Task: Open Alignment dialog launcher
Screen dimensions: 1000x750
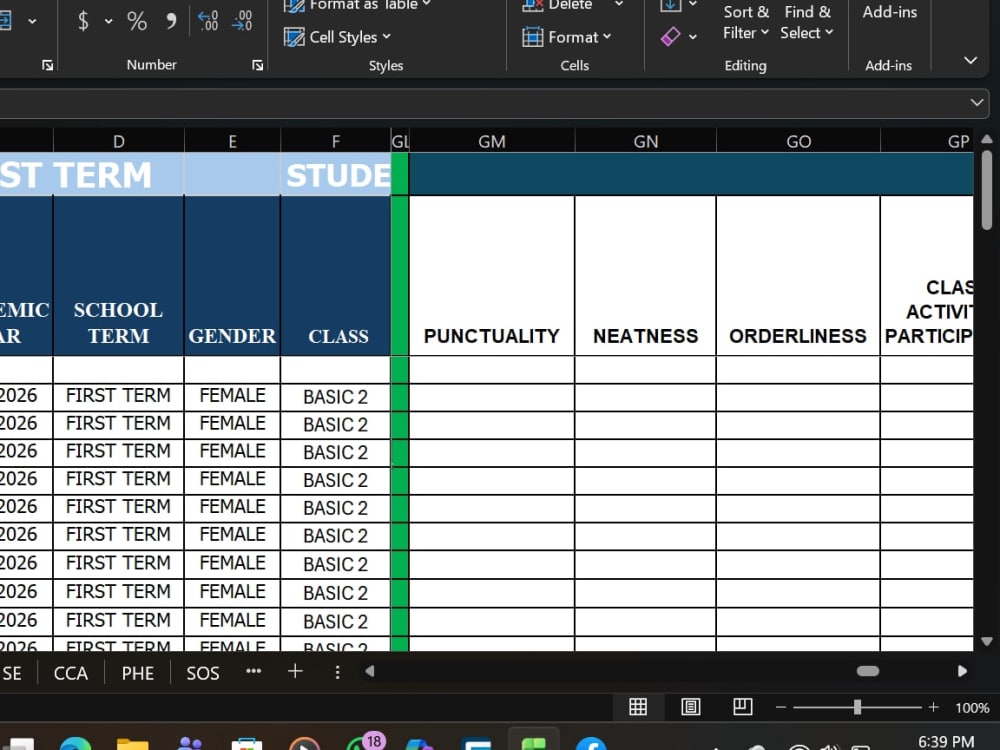Action: [47, 65]
